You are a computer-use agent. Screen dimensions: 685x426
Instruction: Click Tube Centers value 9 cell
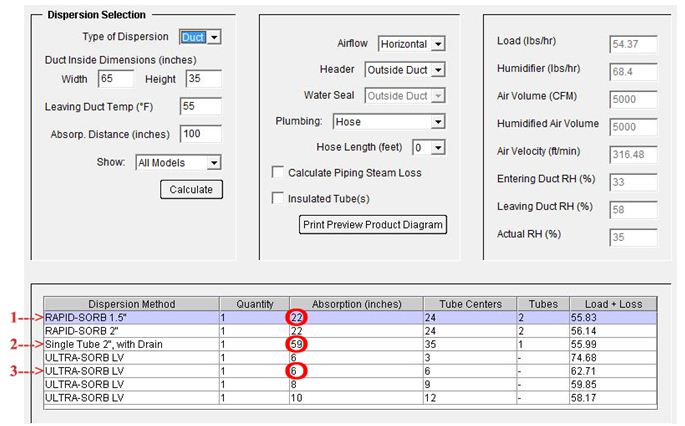click(x=471, y=384)
